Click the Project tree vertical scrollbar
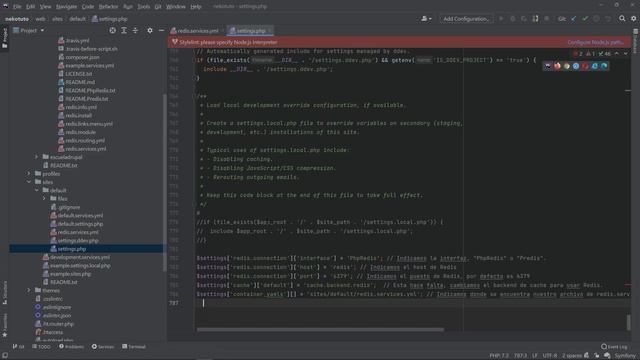This screenshot has width=640, height=360. pyautogui.click(x=164, y=182)
